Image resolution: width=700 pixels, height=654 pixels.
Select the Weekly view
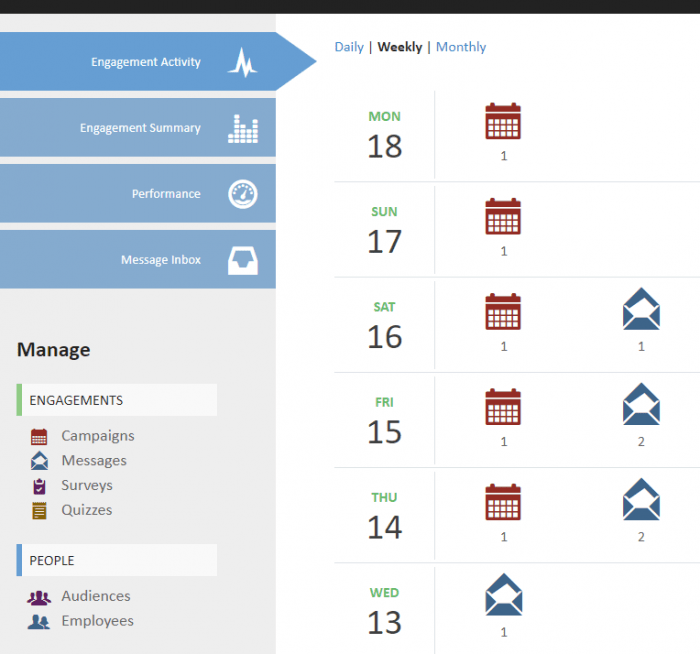400,47
